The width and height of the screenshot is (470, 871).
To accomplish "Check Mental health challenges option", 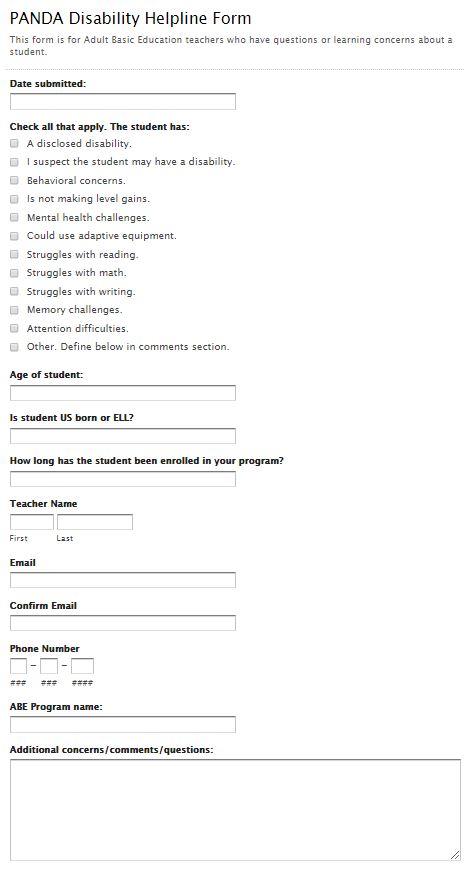I will pos(14,217).
